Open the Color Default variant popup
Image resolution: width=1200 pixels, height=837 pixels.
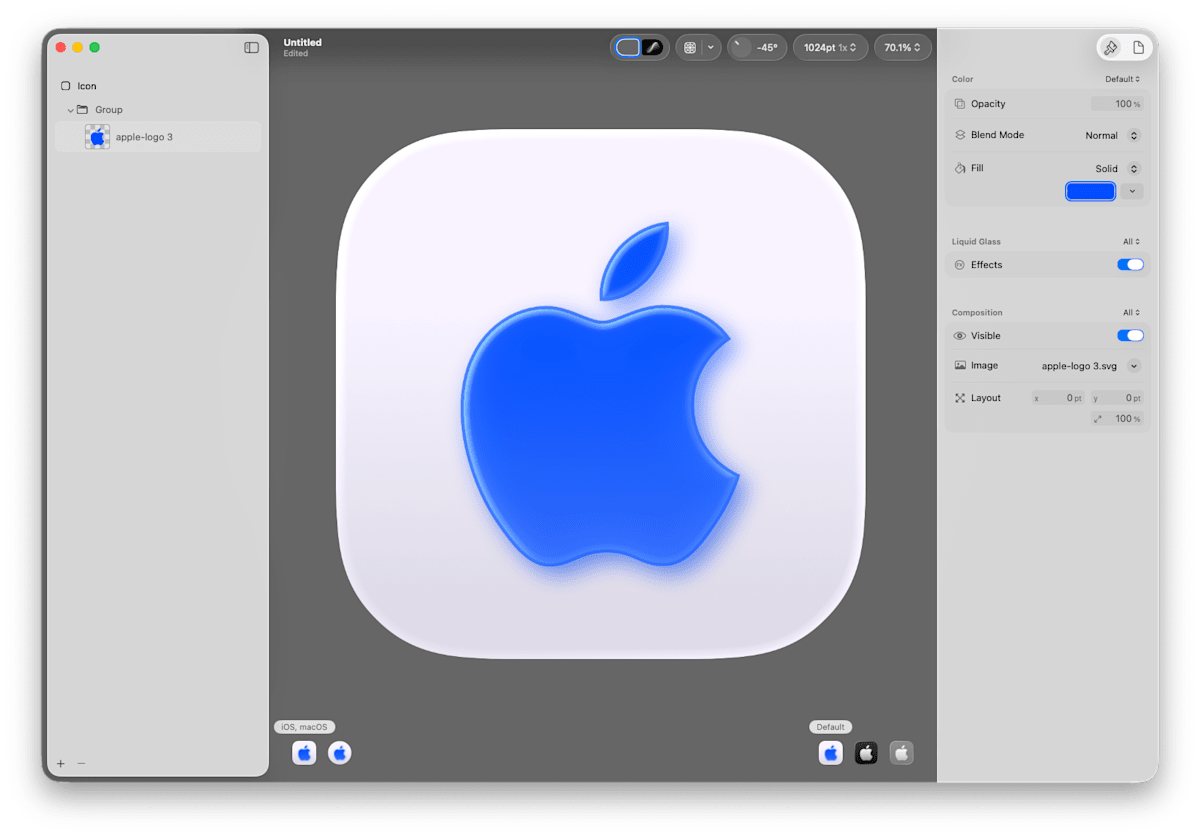point(1122,79)
